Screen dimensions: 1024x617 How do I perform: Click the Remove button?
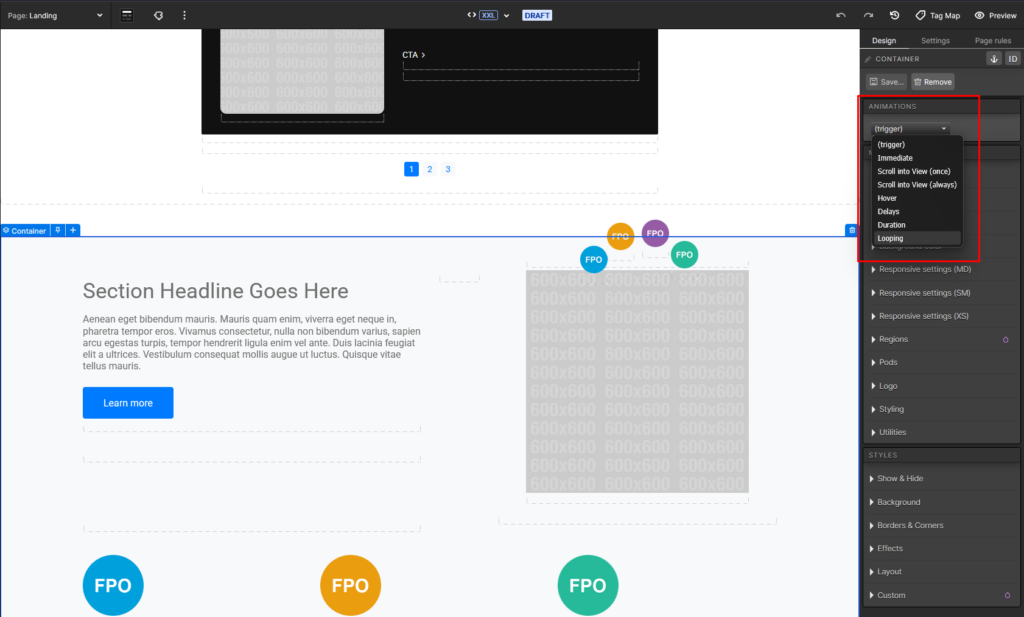[932, 82]
